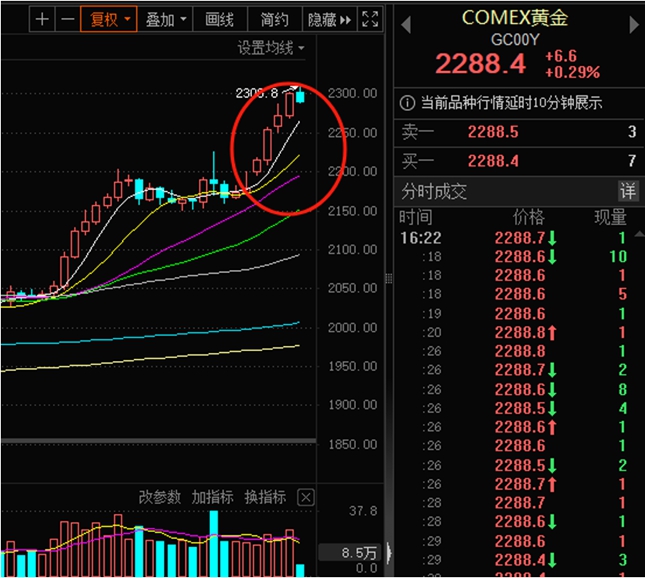Click the +6.6 price change value

click(561, 56)
